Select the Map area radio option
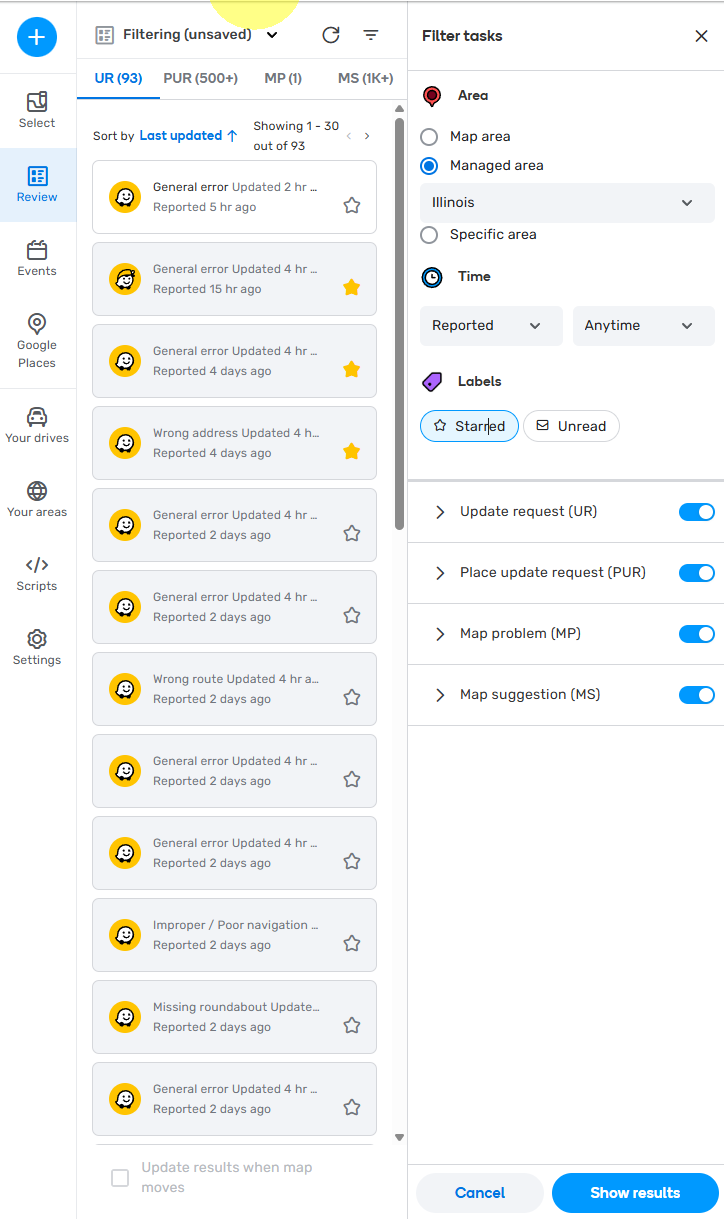724x1219 pixels. [x=429, y=136]
